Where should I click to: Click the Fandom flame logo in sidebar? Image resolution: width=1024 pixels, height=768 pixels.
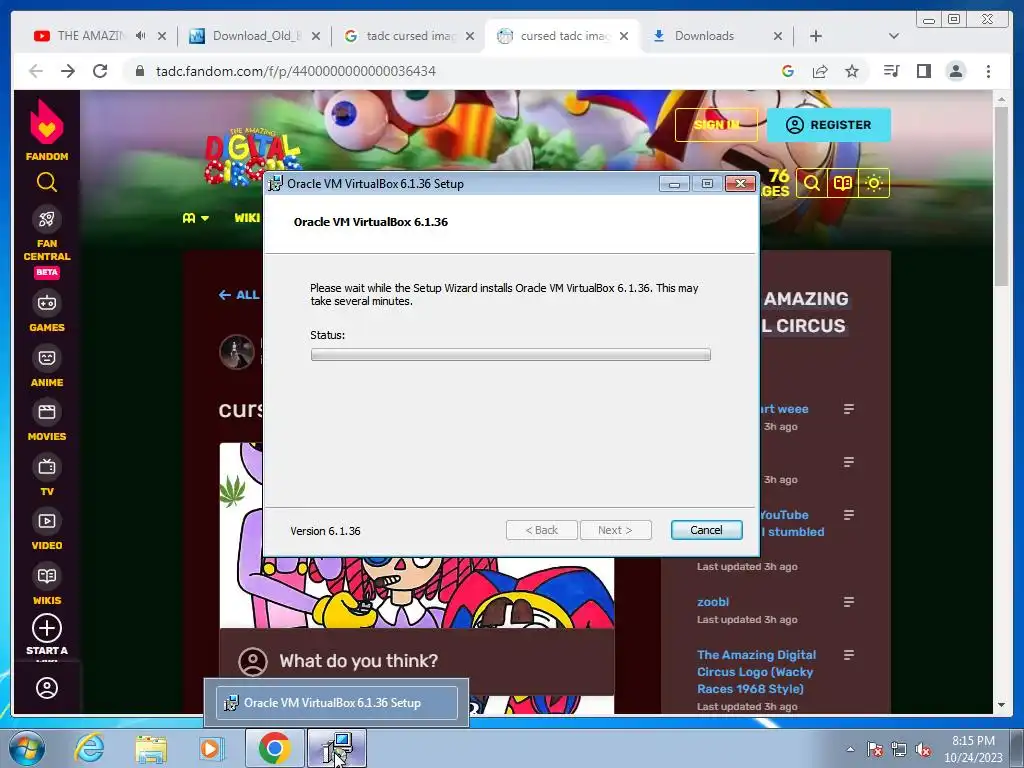point(46,123)
